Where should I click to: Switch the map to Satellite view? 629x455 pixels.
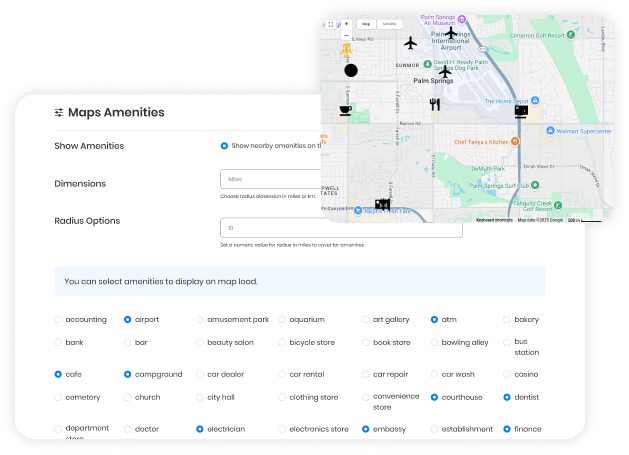[390, 24]
